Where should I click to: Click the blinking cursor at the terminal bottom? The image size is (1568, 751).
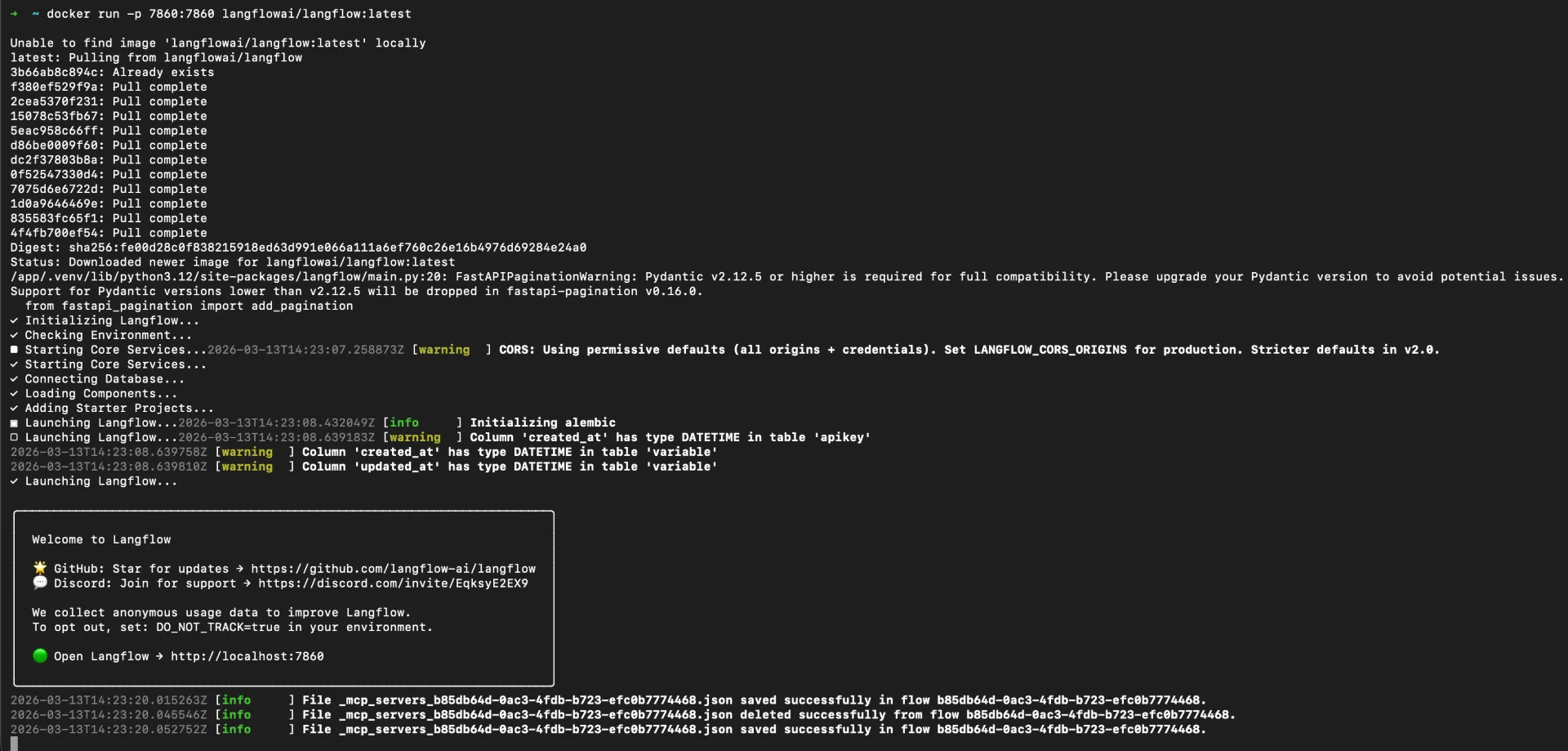12,742
